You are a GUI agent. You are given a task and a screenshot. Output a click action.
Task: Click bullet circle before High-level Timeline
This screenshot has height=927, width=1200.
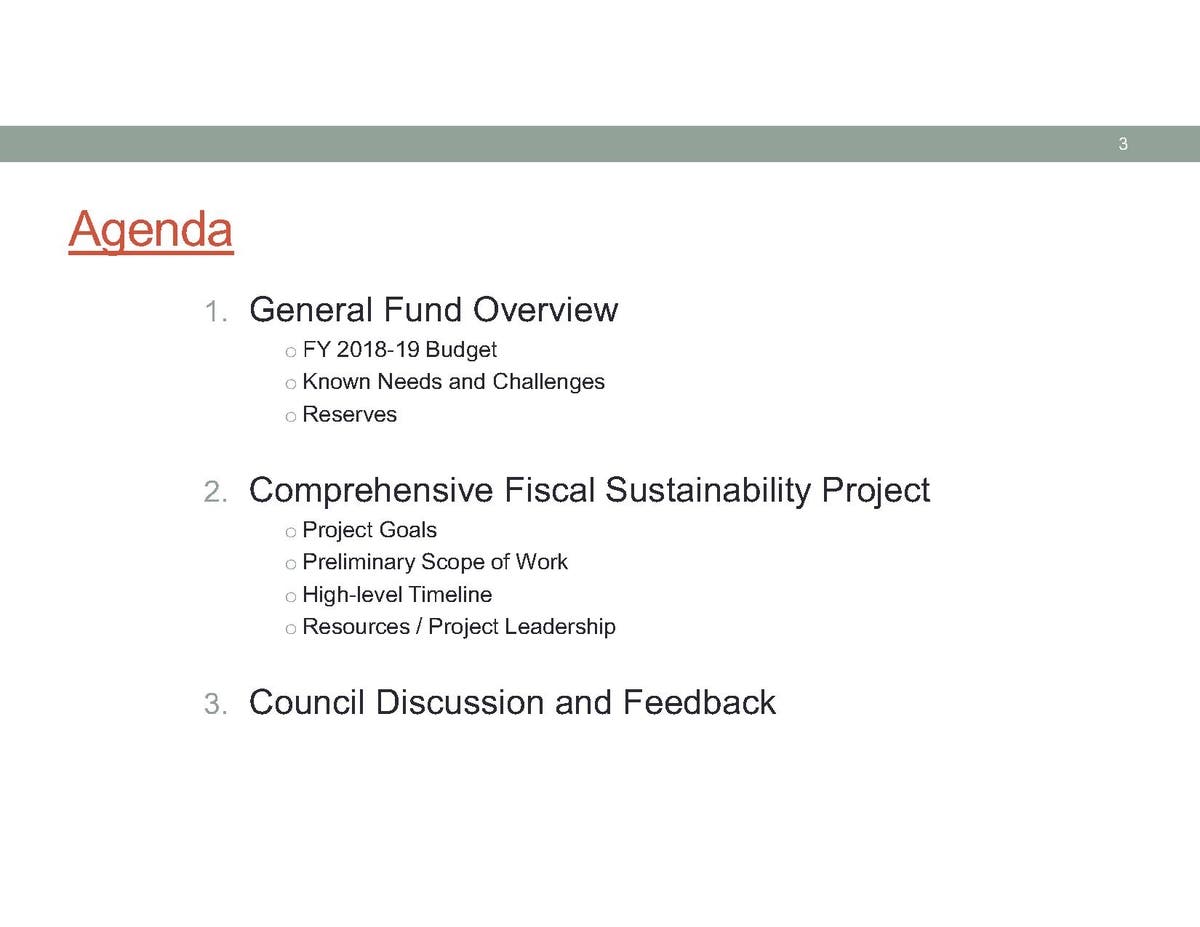coord(290,597)
